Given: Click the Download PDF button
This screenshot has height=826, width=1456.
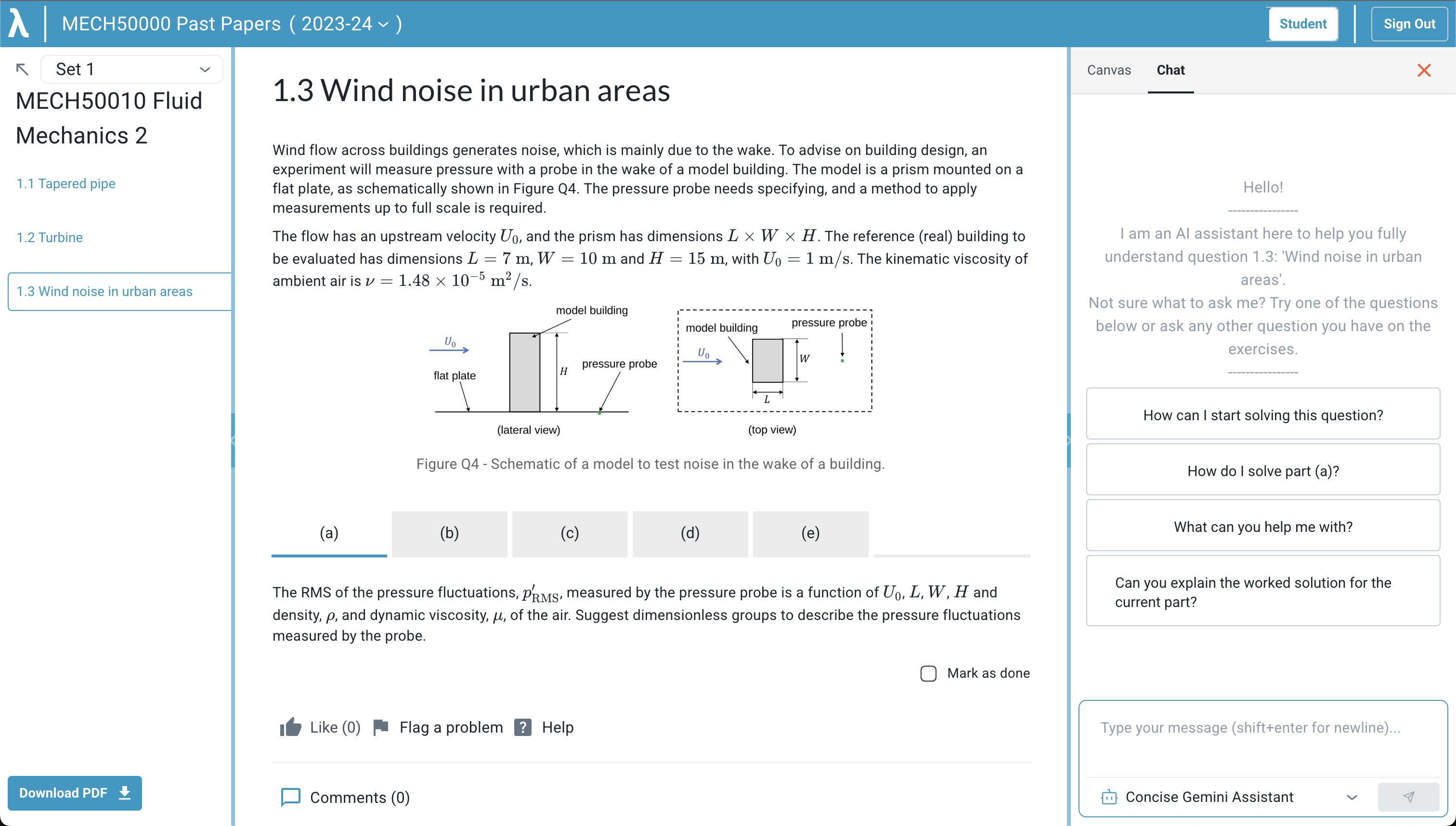Looking at the screenshot, I should [75, 792].
